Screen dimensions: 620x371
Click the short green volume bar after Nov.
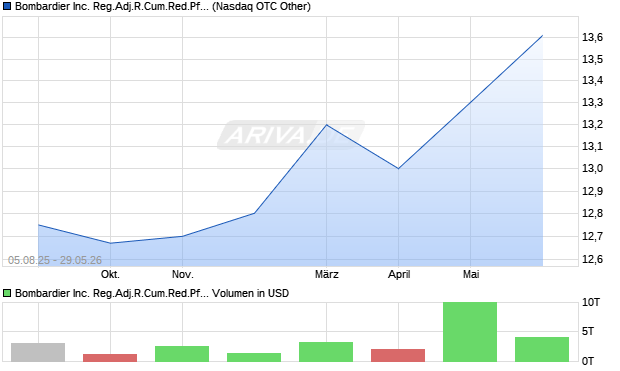(254, 358)
